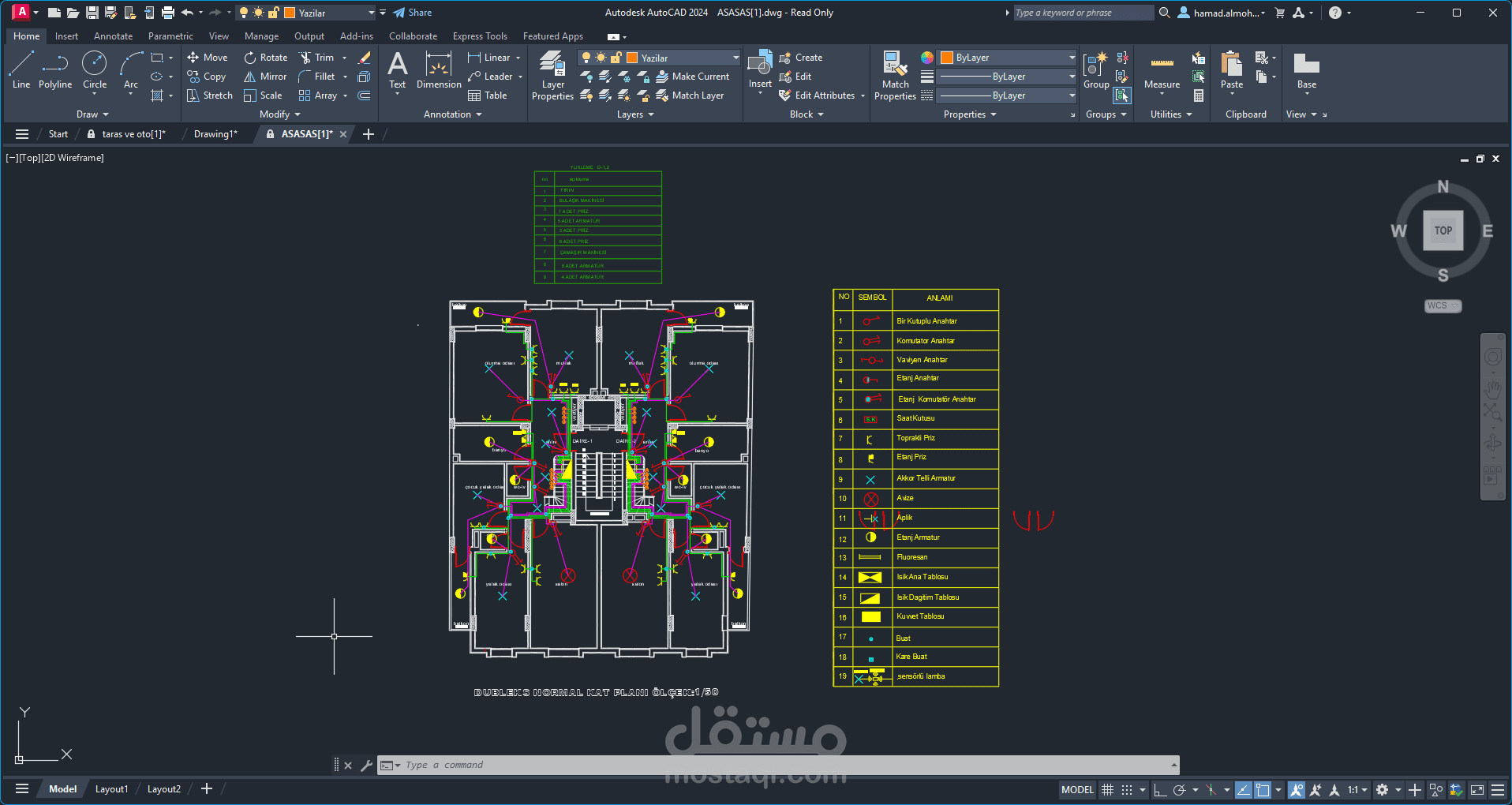Click the Edit Attributes button
The width and height of the screenshot is (1512, 805).
coord(818,95)
